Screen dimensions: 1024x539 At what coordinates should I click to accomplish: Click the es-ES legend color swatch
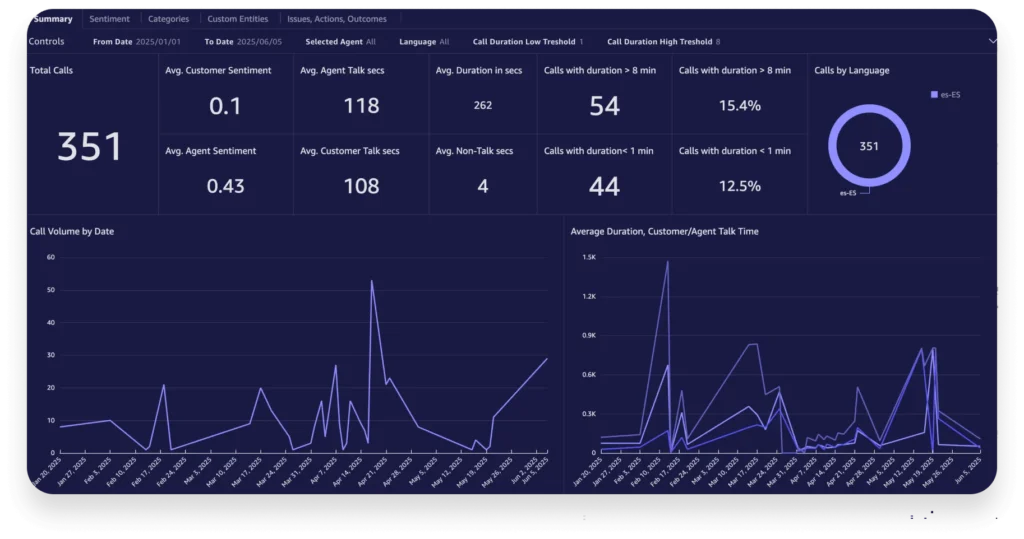[934, 94]
